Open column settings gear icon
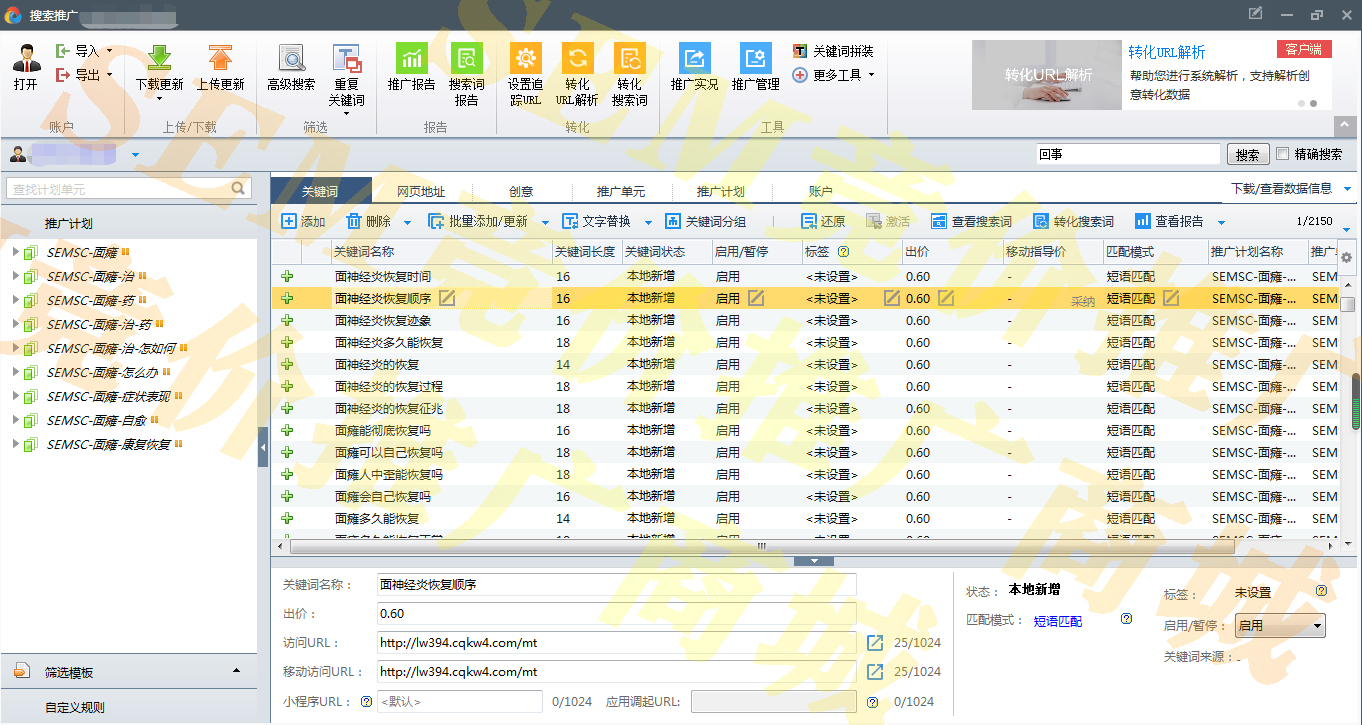The height and width of the screenshot is (725, 1362). 1346,258
